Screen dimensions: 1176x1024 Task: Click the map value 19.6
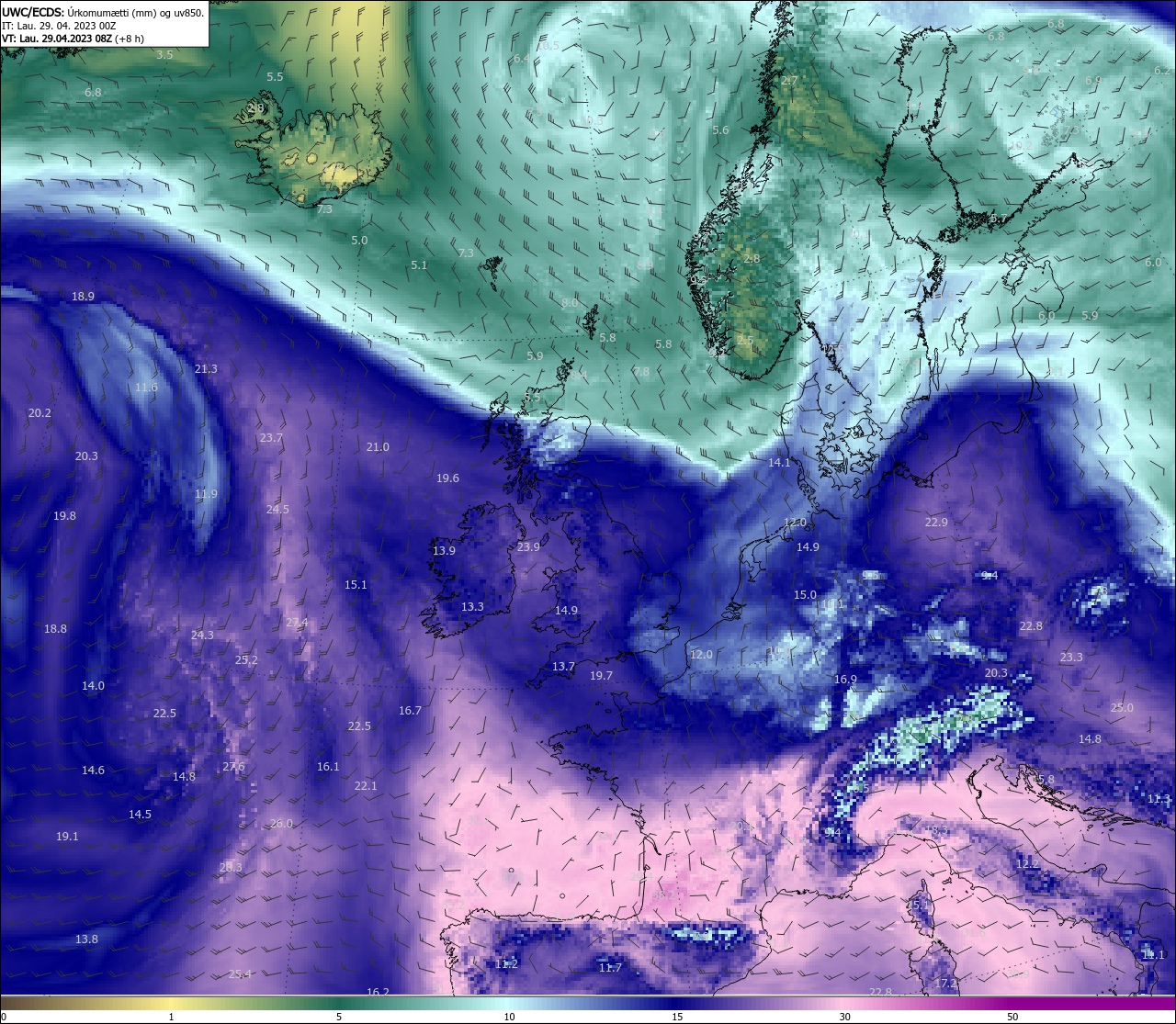(447, 478)
